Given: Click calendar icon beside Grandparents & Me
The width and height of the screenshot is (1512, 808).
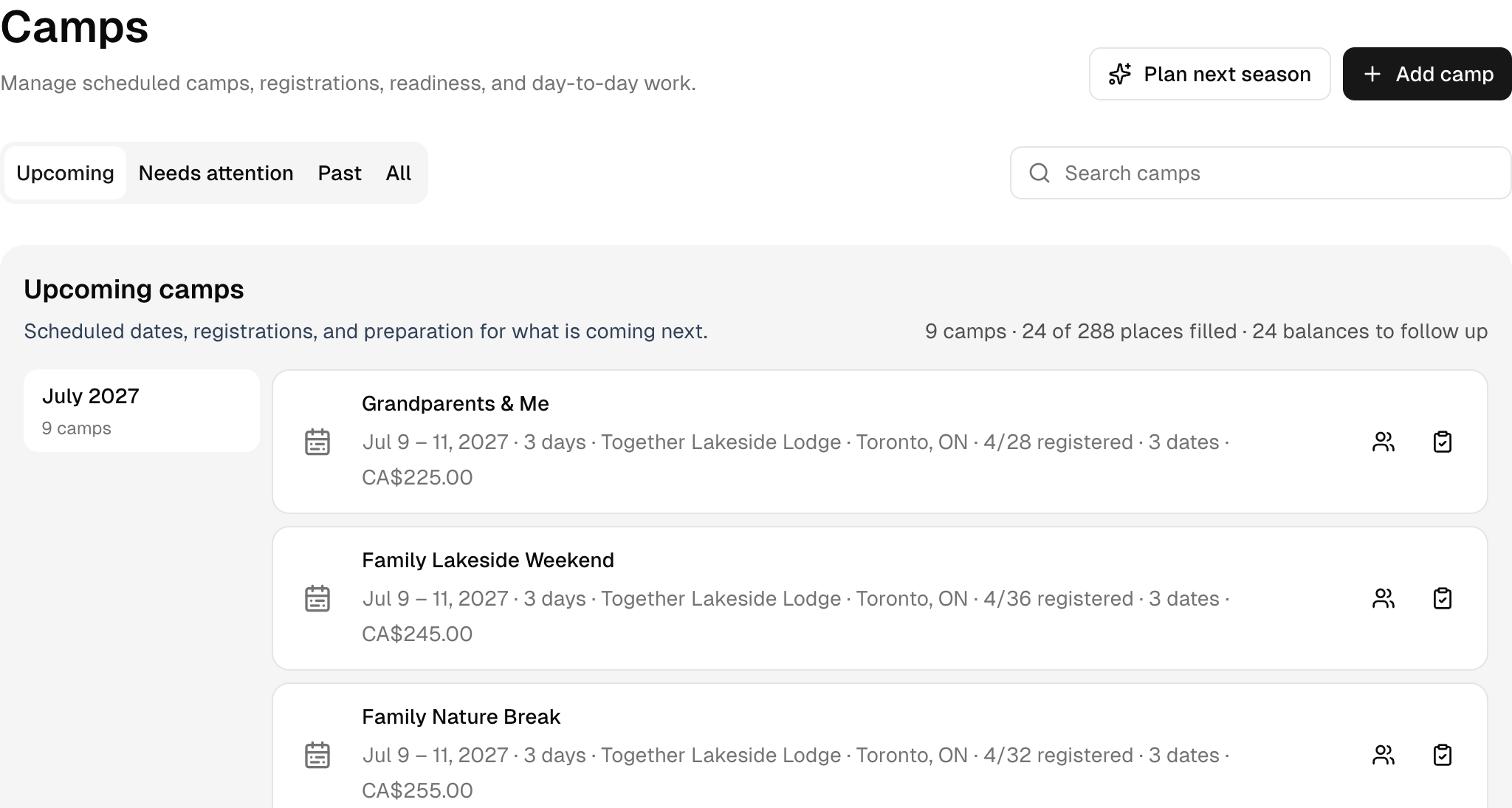Looking at the screenshot, I should click(317, 442).
